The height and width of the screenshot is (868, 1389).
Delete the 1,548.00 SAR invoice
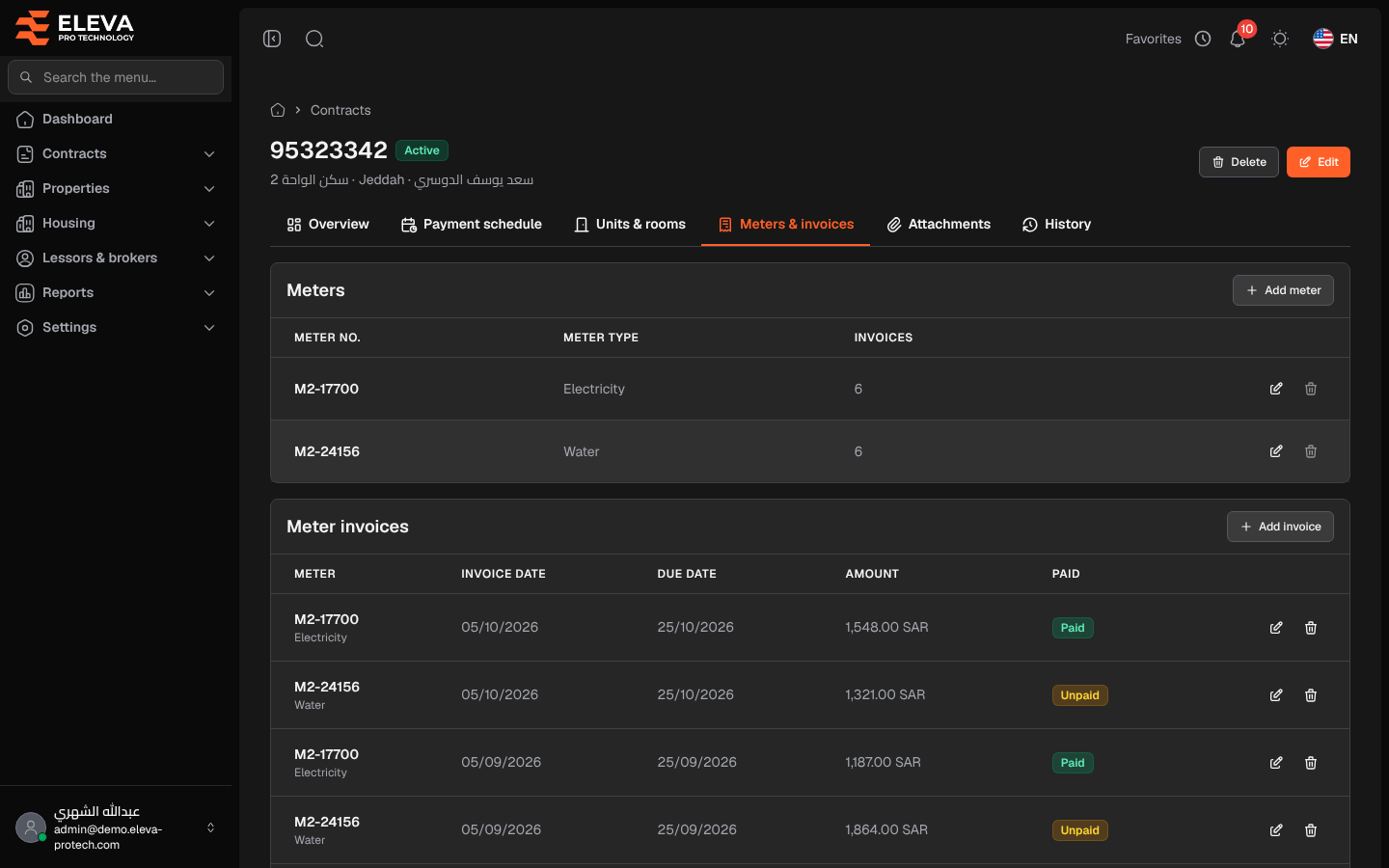coord(1311,628)
